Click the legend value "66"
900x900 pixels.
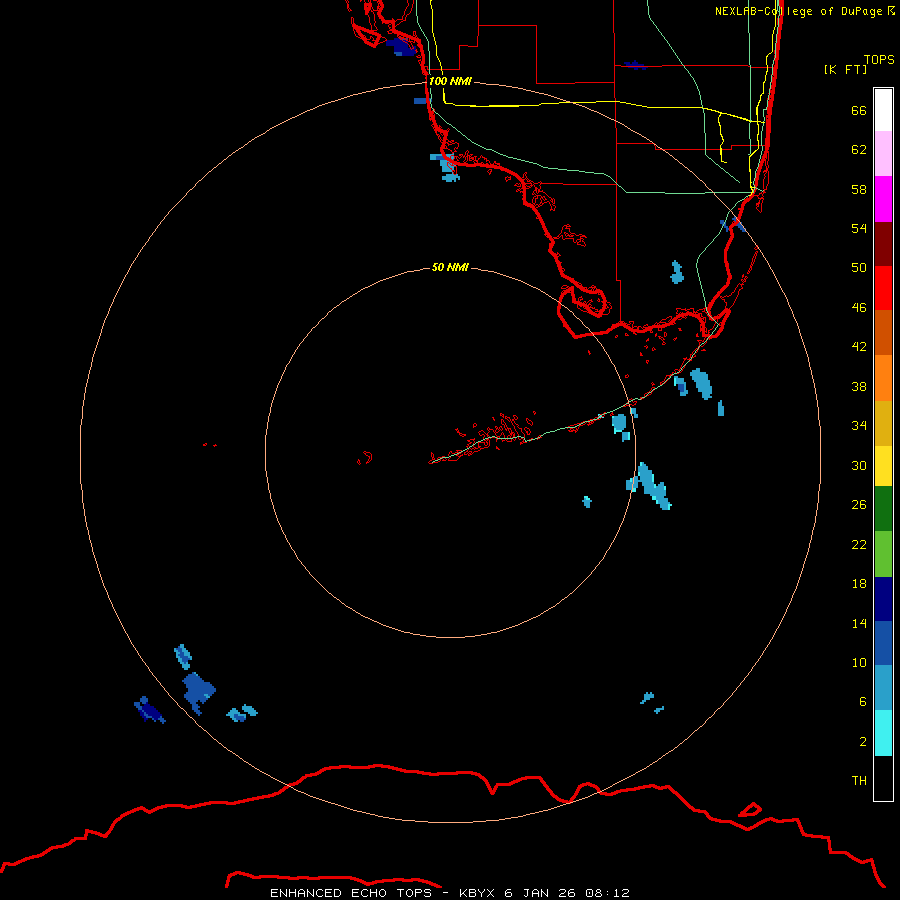[859, 111]
